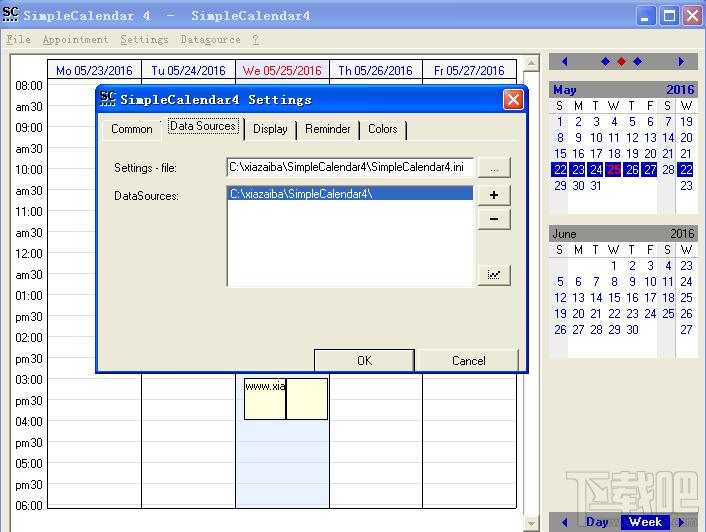Viewport: 706px width, 532px height.
Task: Maximize the SimpleCalendar window
Action: 669,16
